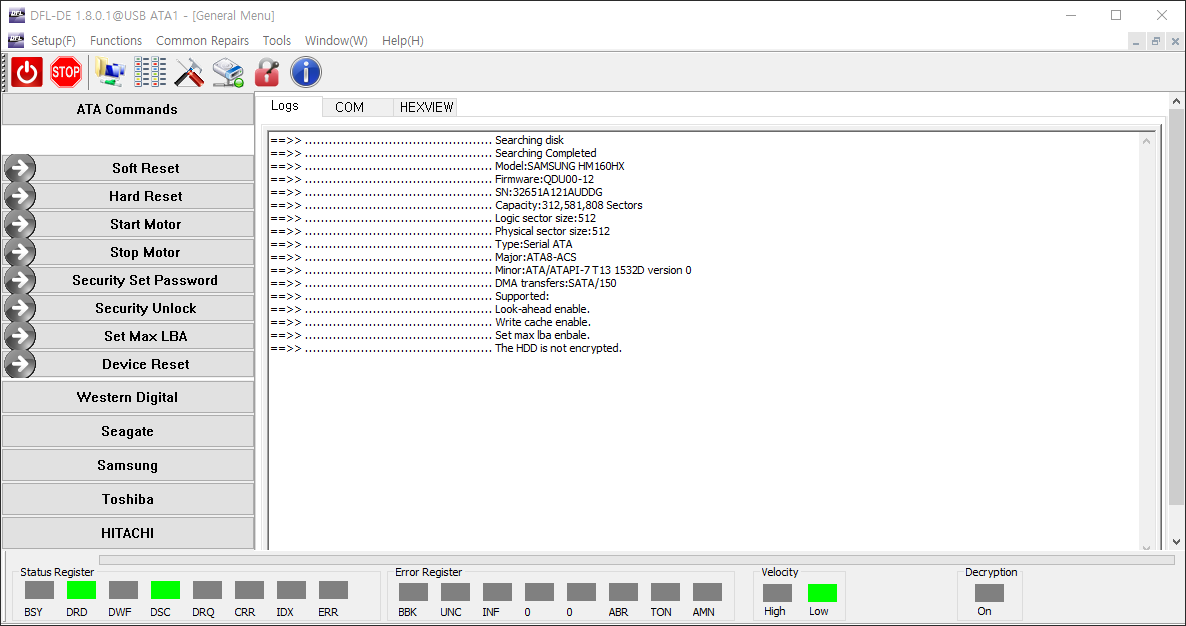Open the folder and network computers icon
This screenshot has width=1186, height=626.
[x=110, y=73]
